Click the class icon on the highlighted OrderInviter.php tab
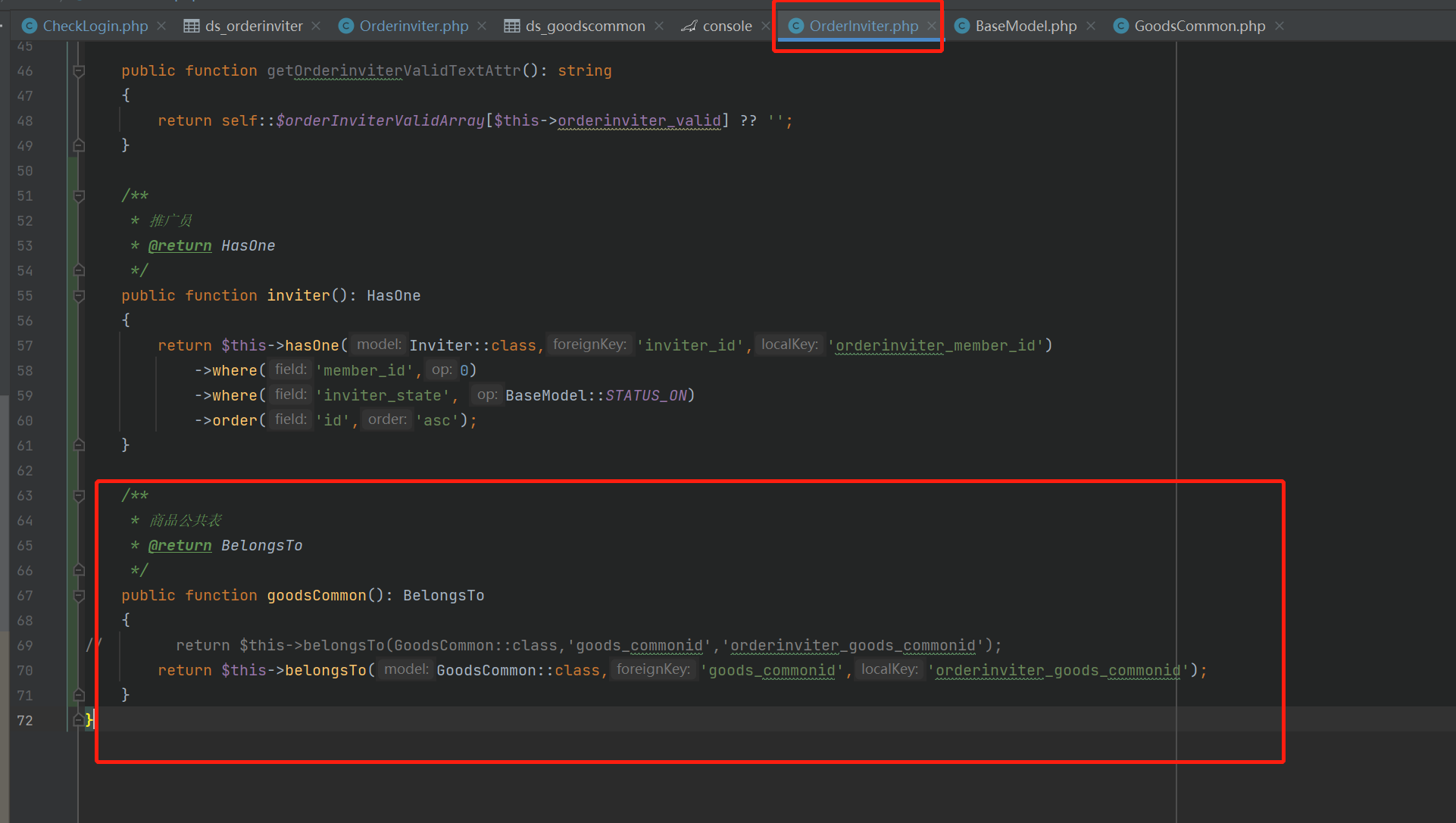 [795, 25]
